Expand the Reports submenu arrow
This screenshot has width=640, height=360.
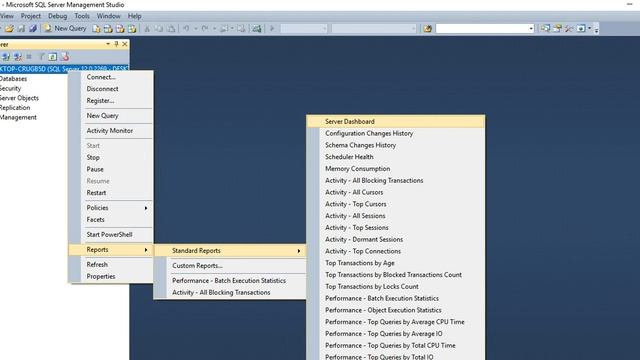(146, 250)
